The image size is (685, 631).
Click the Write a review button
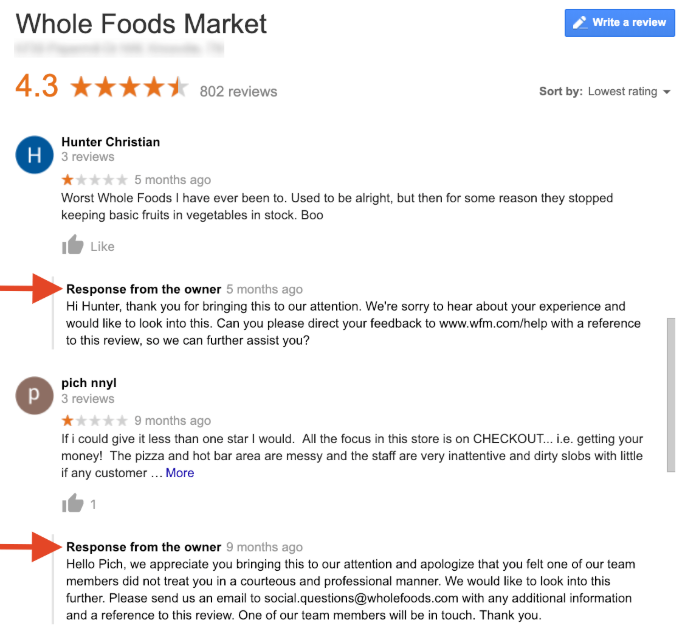coord(620,23)
